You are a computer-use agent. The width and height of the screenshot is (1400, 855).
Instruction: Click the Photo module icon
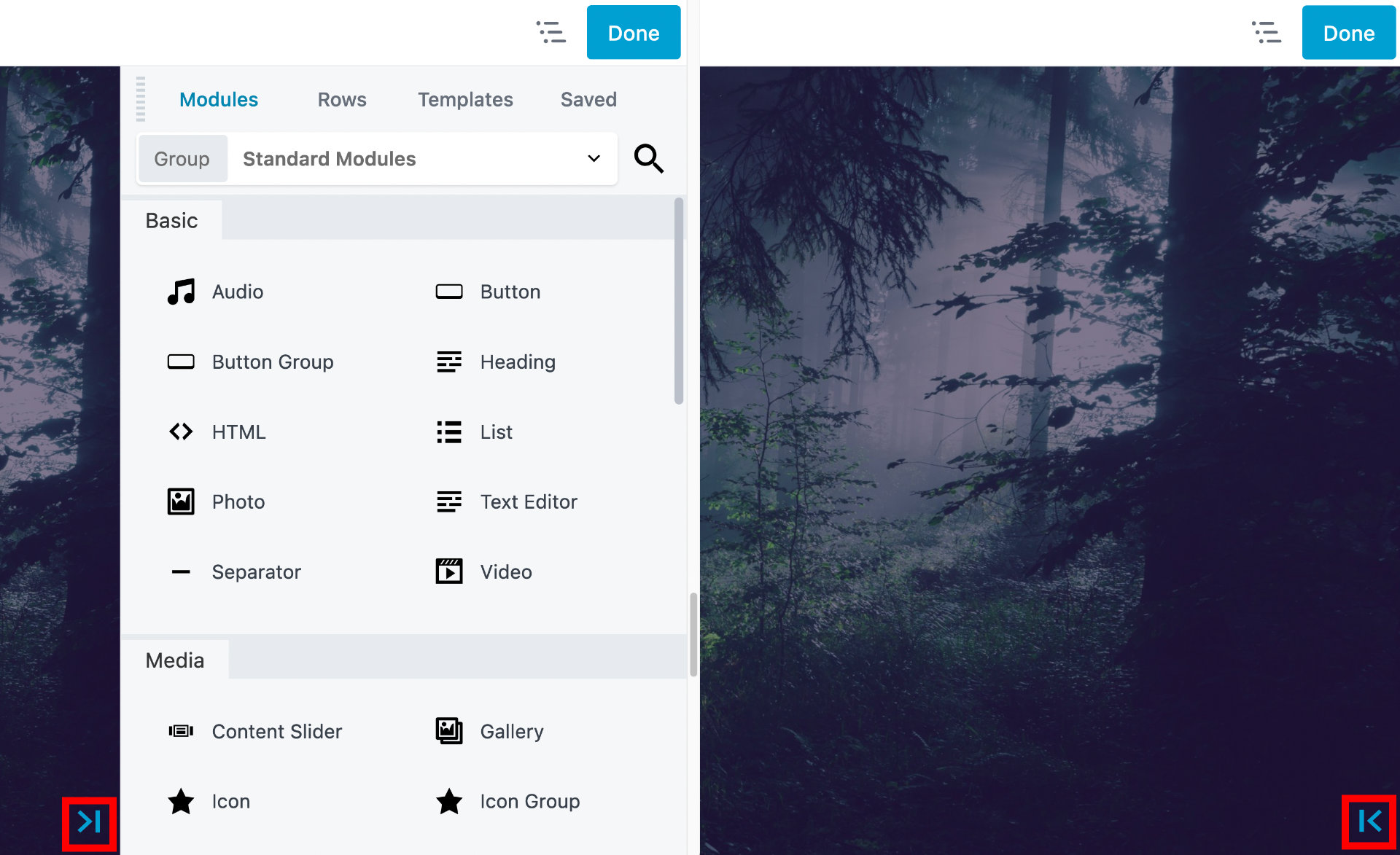click(x=181, y=501)
